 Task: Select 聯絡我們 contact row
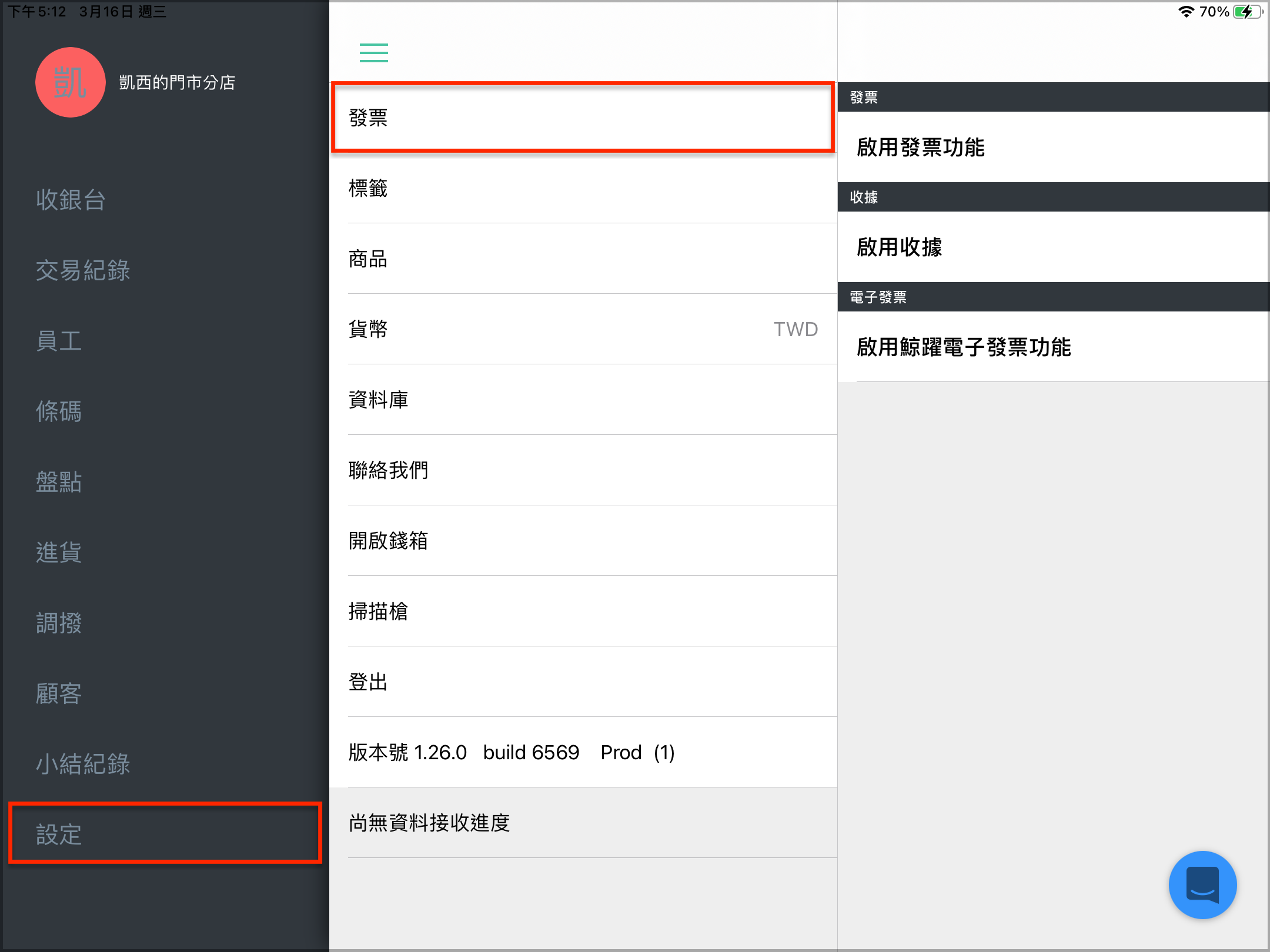tap(583, 470)
